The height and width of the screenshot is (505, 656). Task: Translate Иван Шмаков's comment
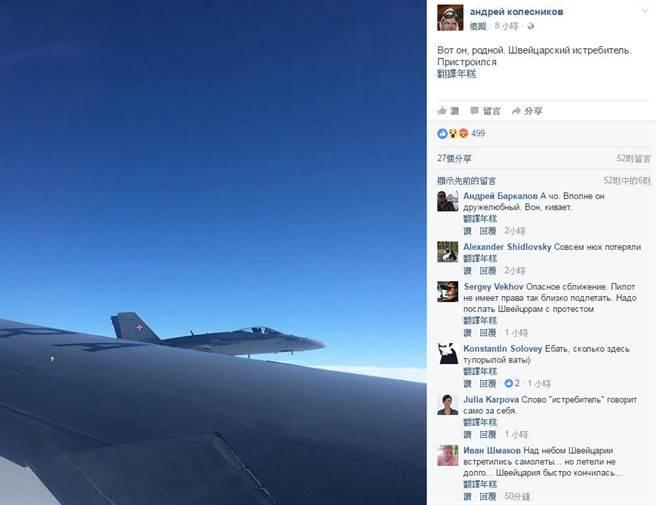pyautogui.click(x=480, y=484)
